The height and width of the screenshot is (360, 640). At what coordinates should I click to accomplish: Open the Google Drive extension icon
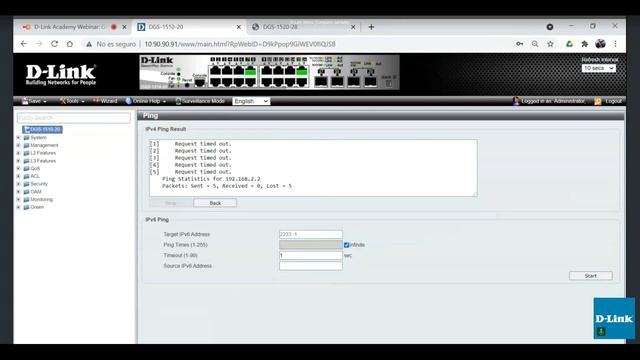point(569,44)
